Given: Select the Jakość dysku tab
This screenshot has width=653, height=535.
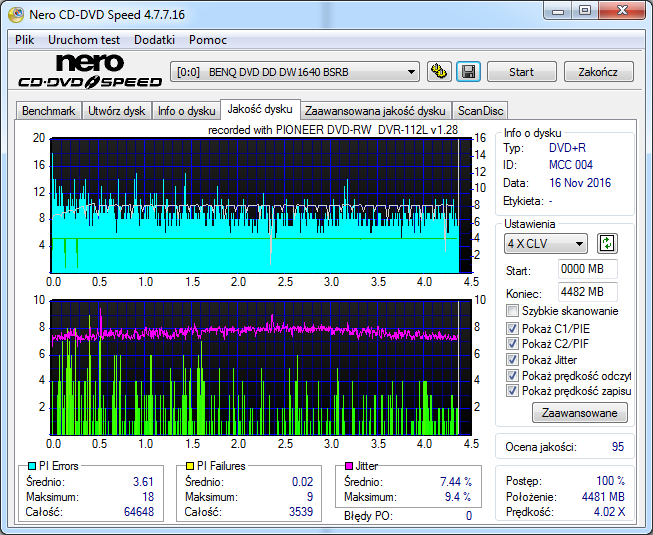Looking at the screenshot, I should [260, 109].
